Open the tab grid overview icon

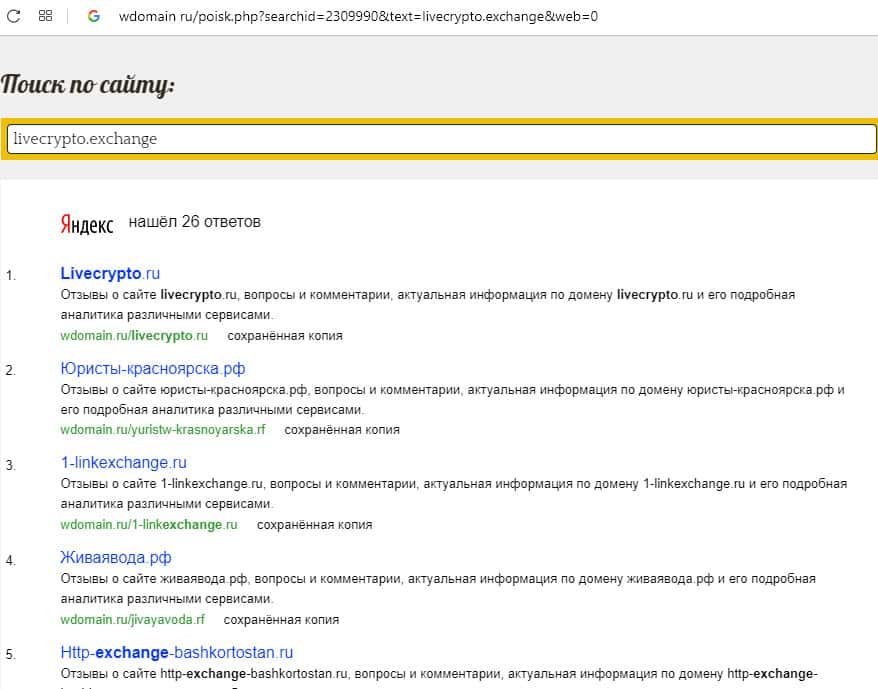pos(45,16)
